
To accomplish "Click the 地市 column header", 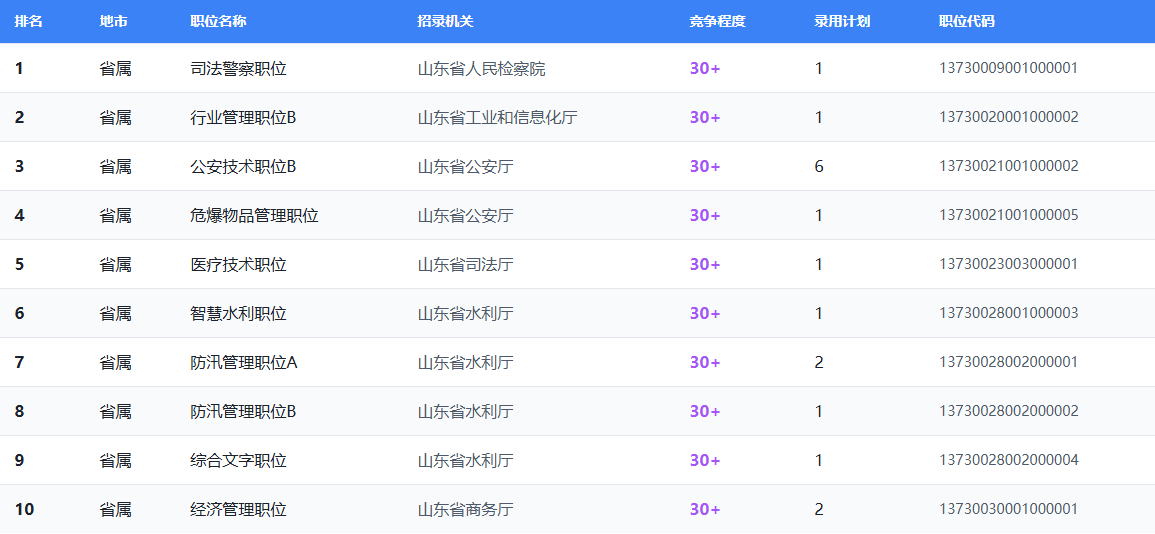I will coord(113,21).
